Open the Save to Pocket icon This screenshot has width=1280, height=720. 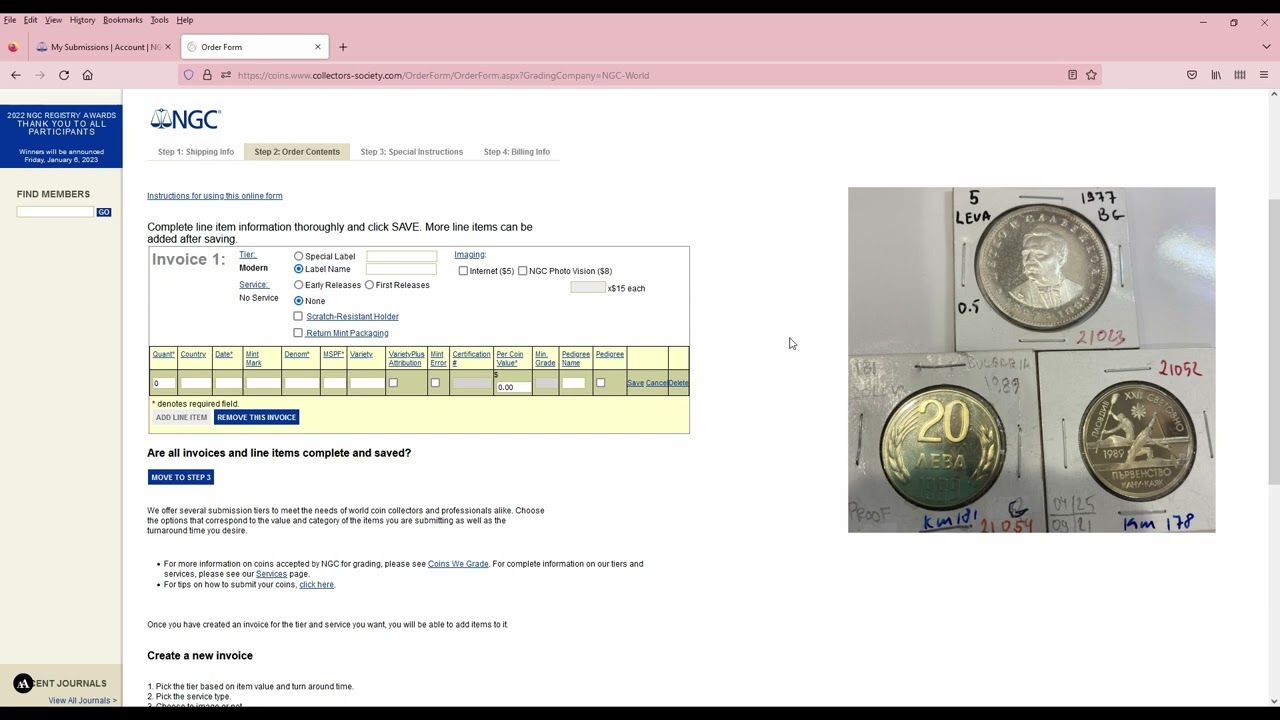pyautogui.click(x=1192, y=75)
